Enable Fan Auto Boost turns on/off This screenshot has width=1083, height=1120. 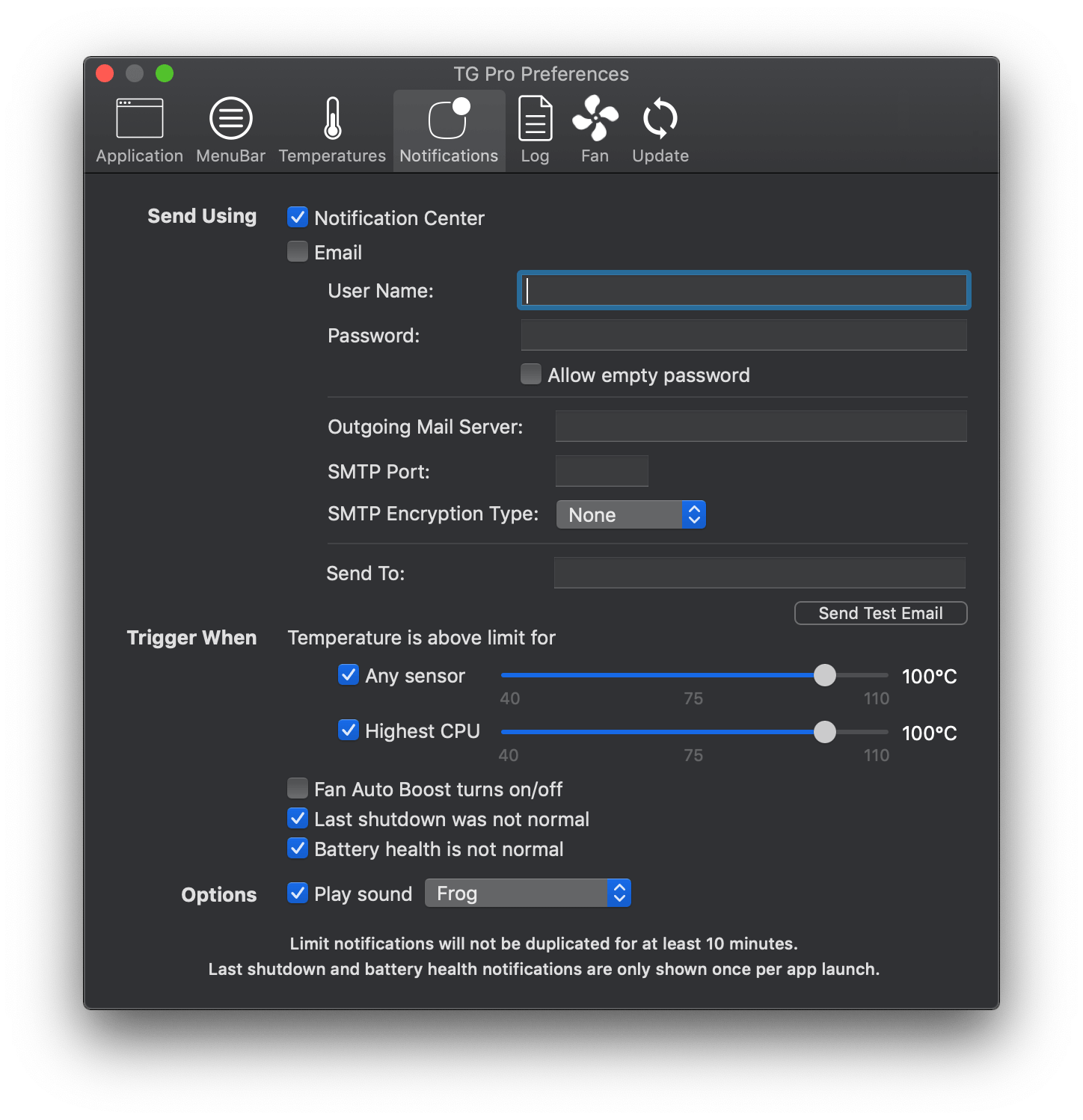[298, 789]
